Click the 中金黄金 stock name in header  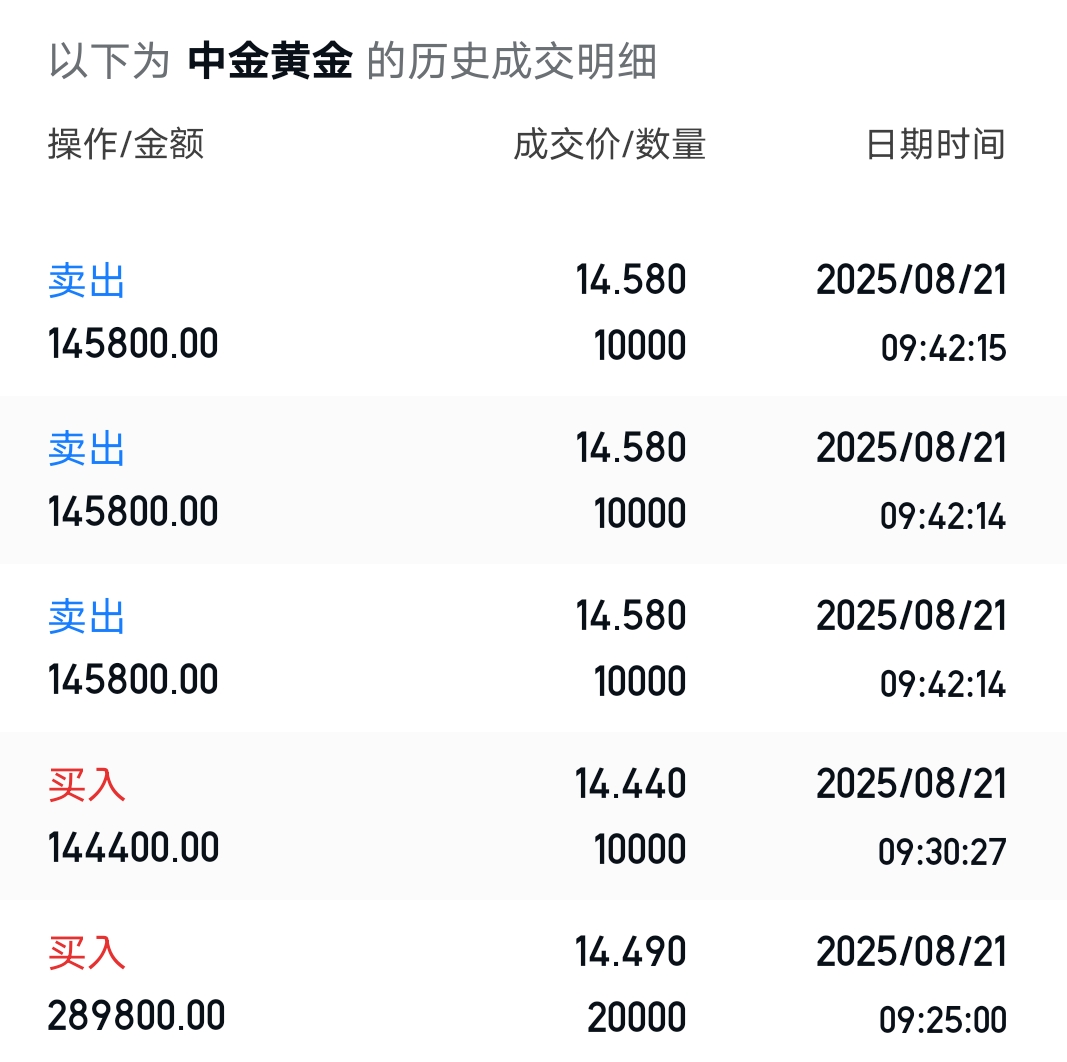coord(270,62)
